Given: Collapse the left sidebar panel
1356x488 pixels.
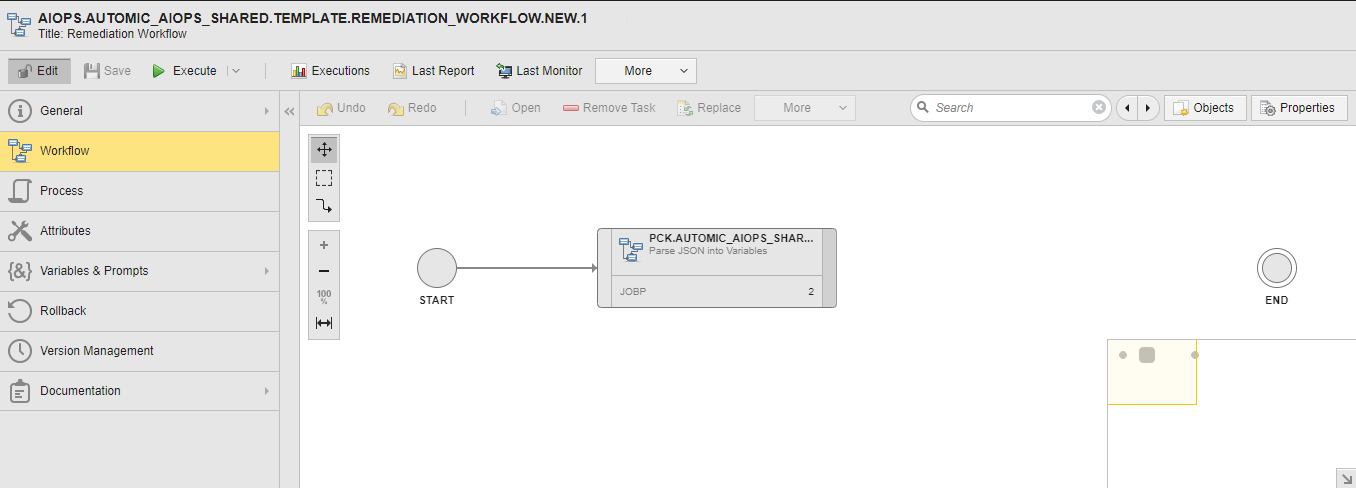Looking at the screenshot, I should (290, 111).
